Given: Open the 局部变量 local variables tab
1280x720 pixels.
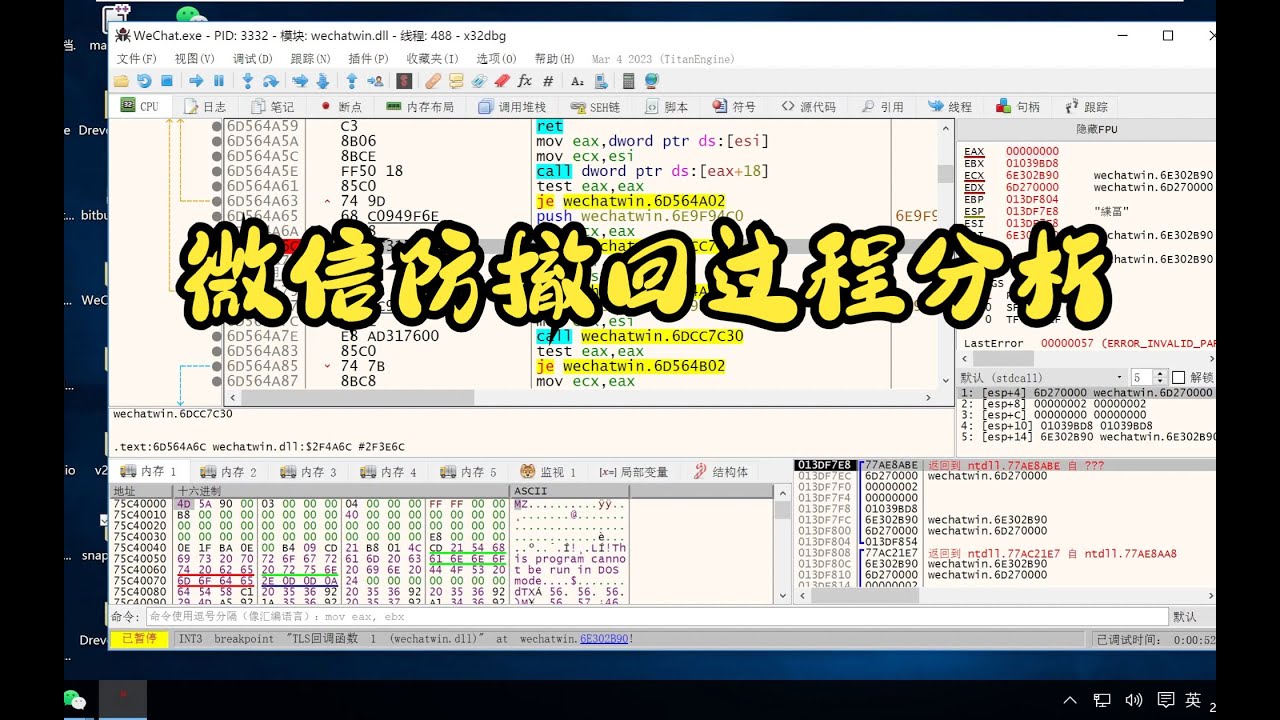Looking at the screenshot, I should [x=634, y=472].
